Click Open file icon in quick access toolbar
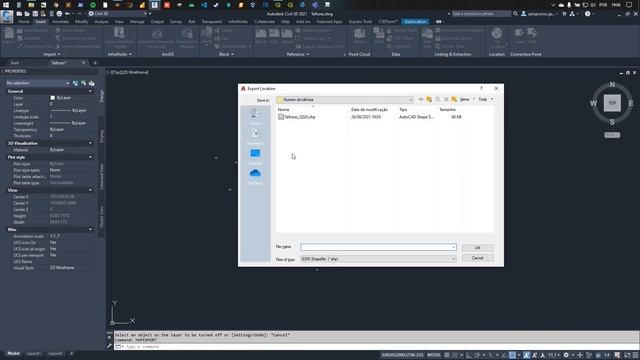 27,13
